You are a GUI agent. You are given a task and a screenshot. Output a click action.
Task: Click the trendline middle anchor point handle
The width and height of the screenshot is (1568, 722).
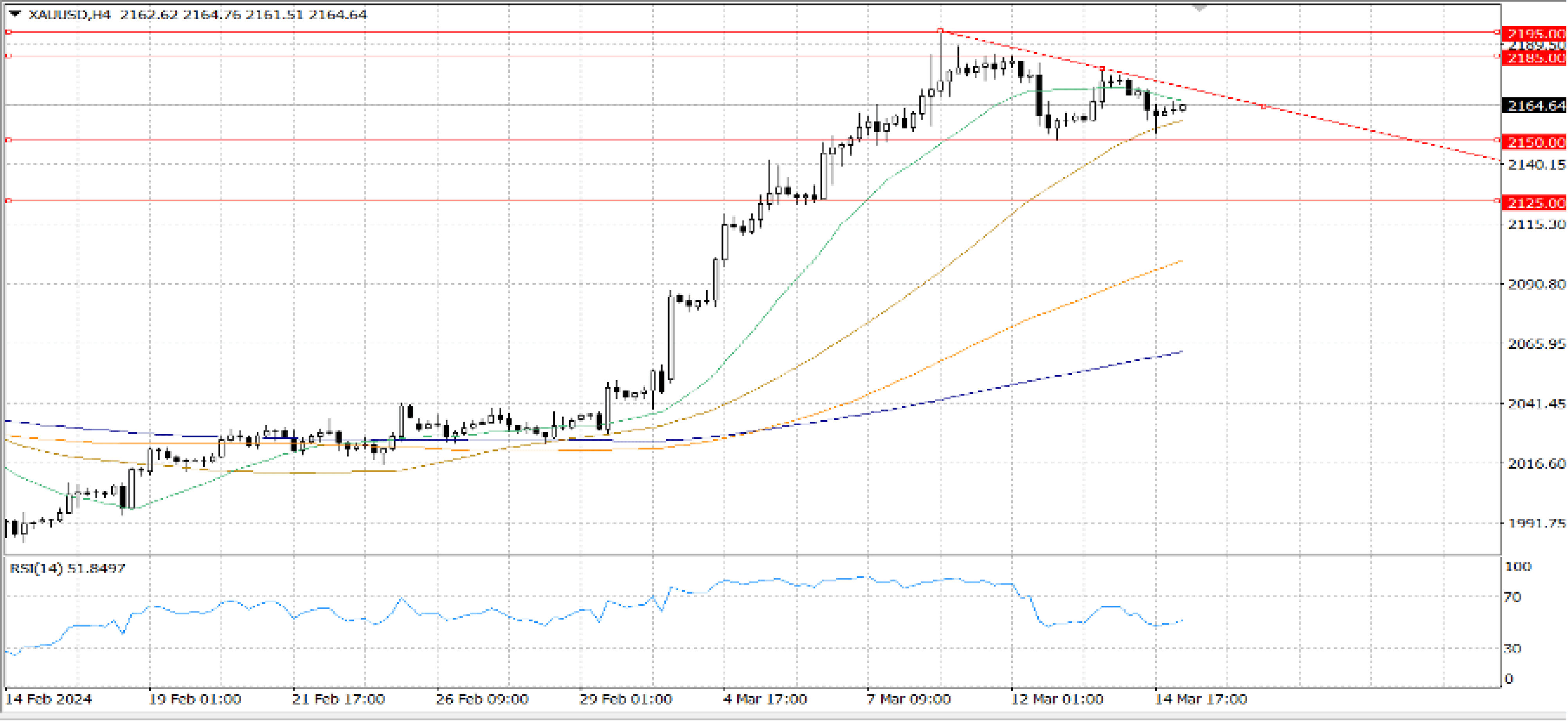(x=1102, y=68)
